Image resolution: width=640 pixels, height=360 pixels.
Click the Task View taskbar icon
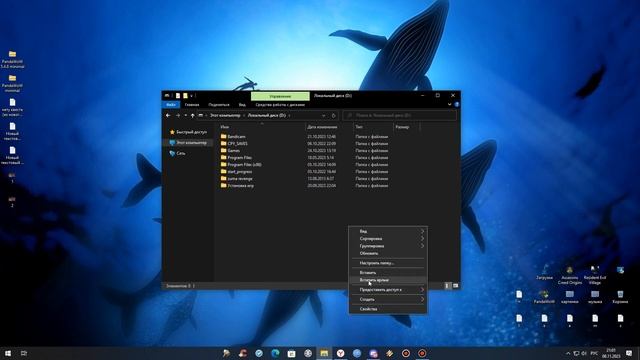pos(24,353)
